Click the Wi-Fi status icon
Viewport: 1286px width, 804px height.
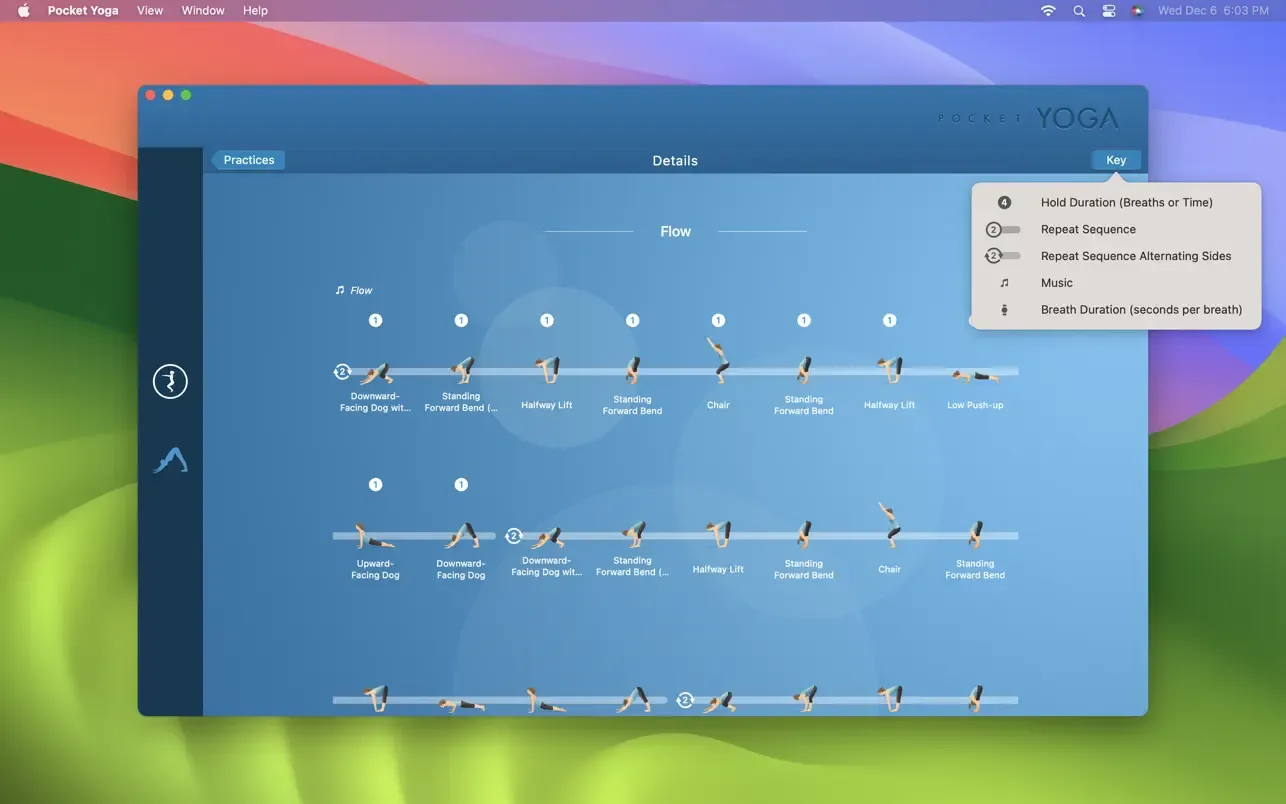[1048, 11]
